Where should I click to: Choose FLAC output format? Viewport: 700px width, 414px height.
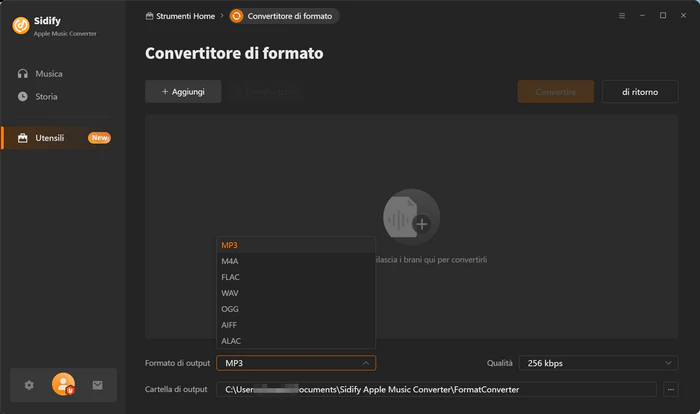(x=296, y=277)
